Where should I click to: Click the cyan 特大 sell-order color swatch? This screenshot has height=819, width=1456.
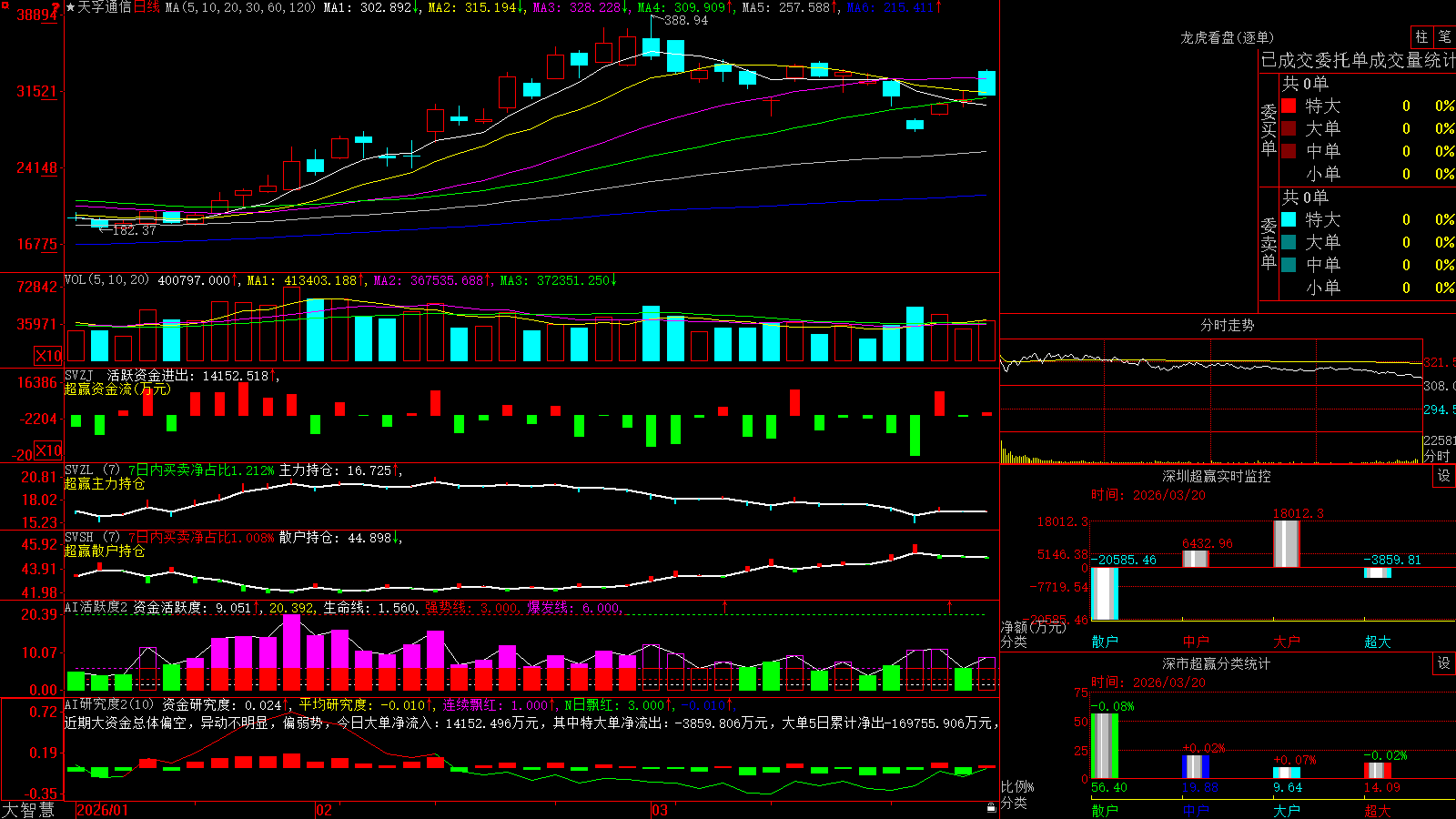coord(1289,219)
